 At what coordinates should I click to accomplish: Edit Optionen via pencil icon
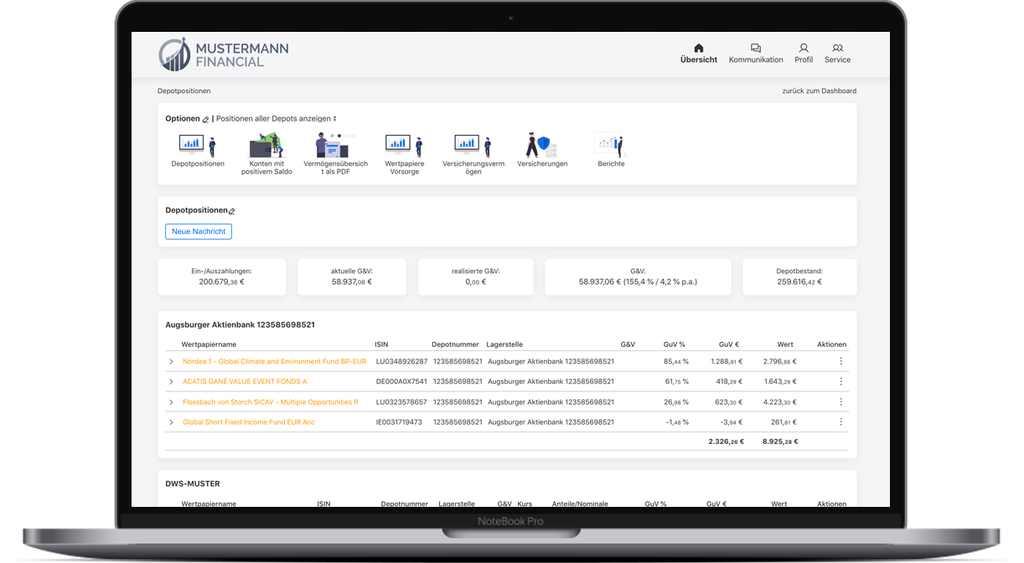click(205, 120)
